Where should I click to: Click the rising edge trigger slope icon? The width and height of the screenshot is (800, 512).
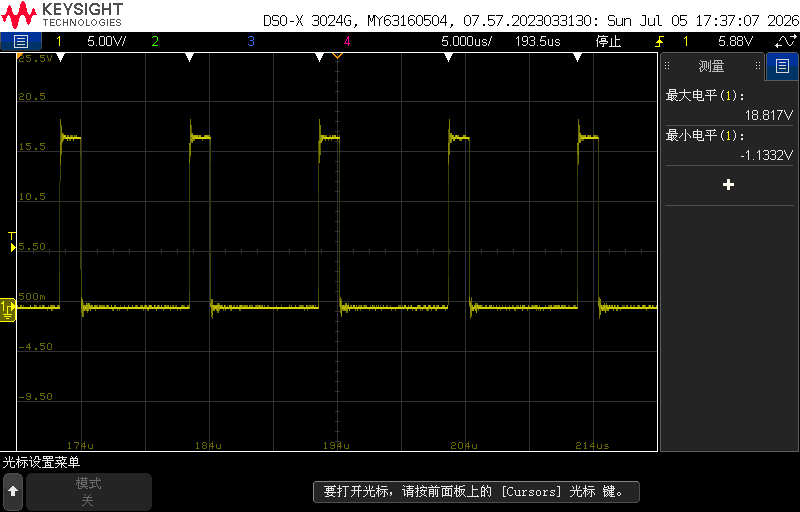click(659, 41)
